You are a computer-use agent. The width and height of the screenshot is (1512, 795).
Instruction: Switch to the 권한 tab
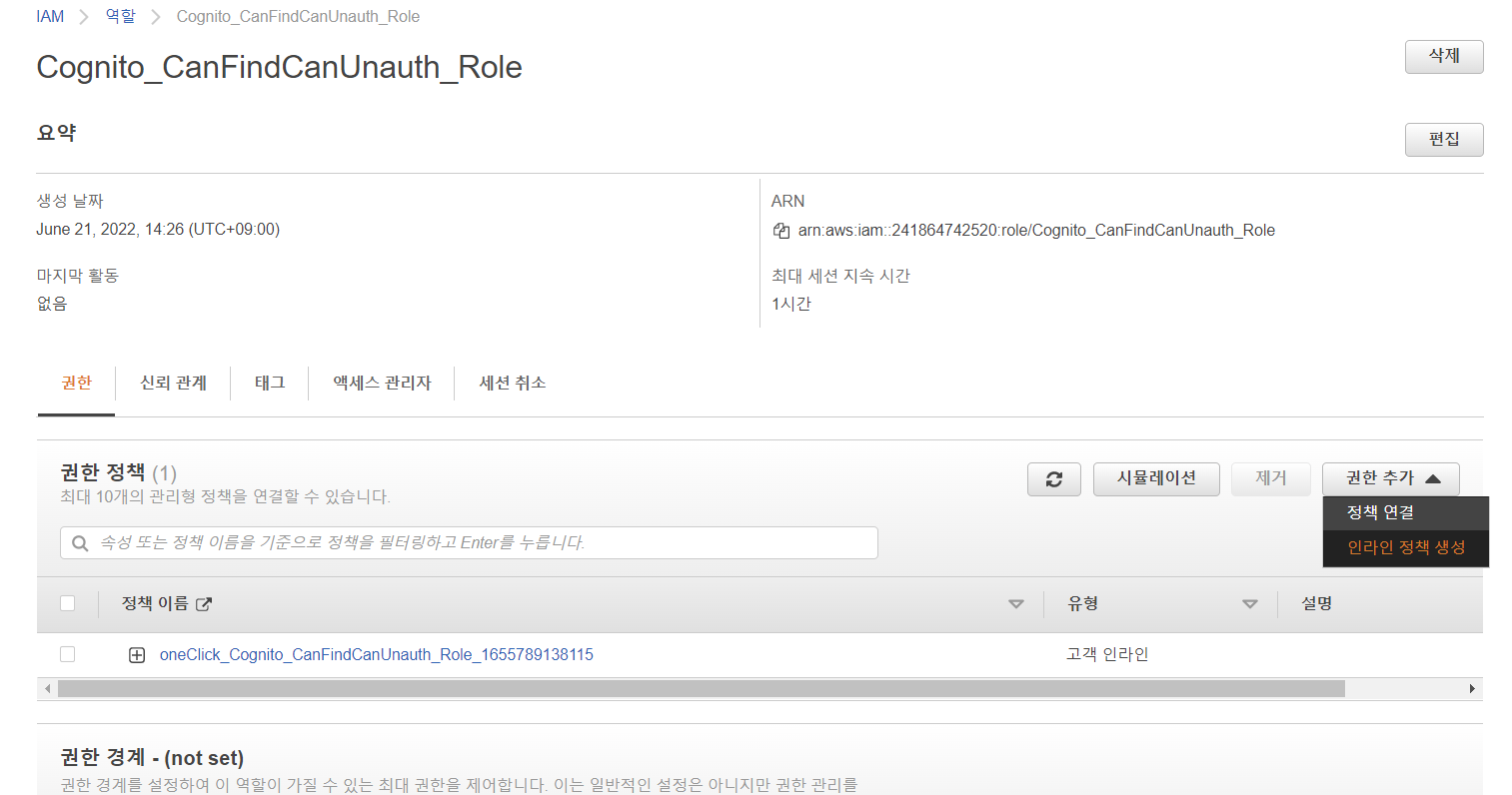click(76, 384)
